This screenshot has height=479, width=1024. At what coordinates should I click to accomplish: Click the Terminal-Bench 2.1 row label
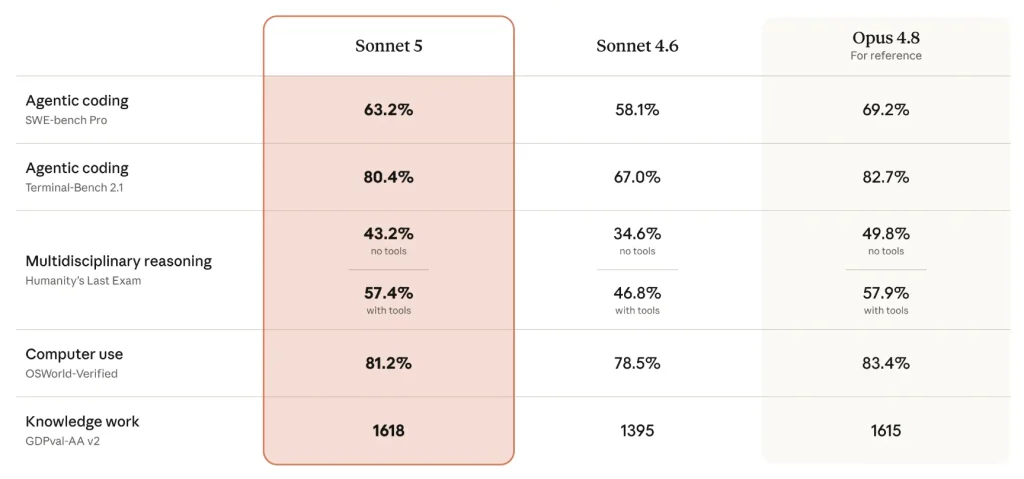coord(75,188)
